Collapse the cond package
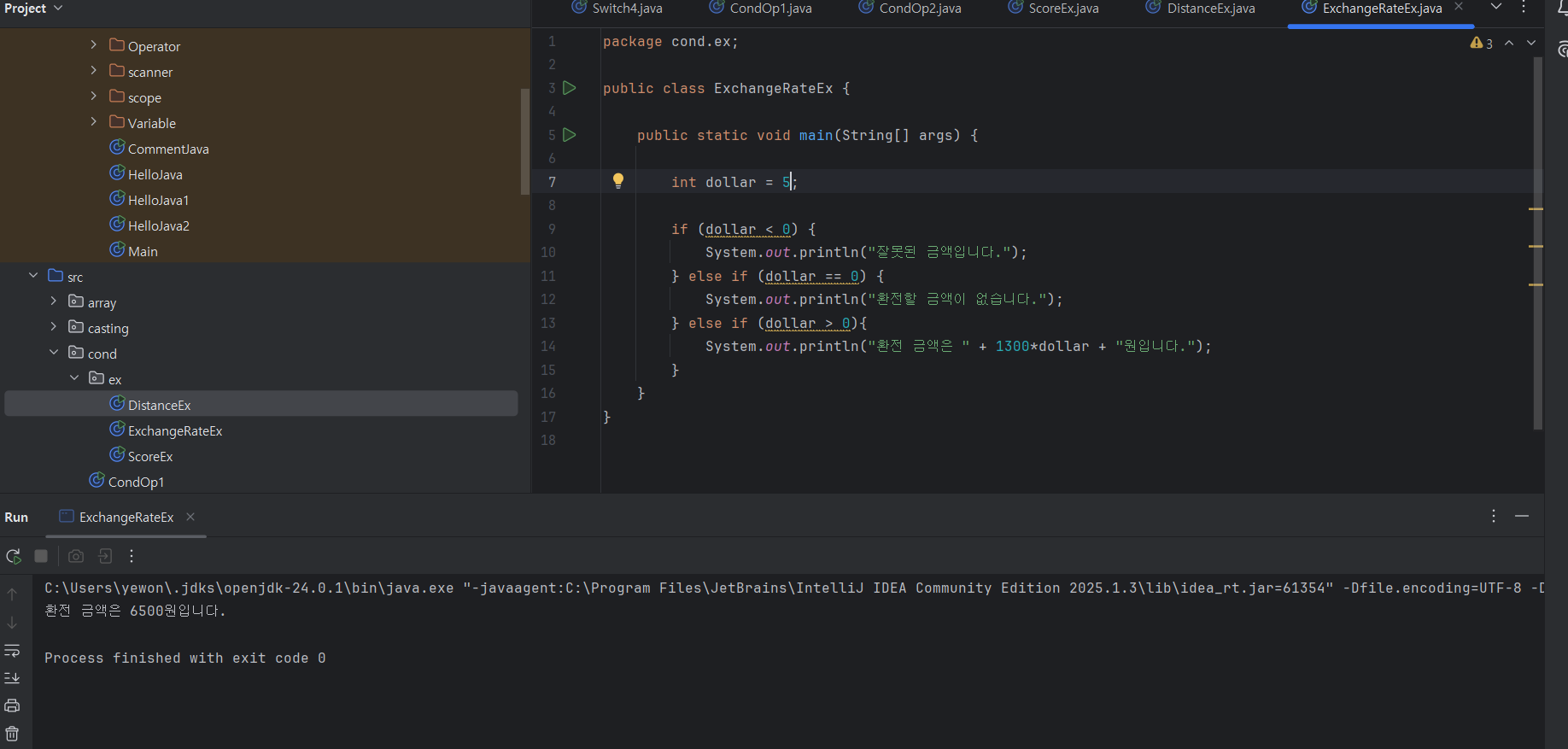Viewport: 1568px width, 749px height. [54, 352]
